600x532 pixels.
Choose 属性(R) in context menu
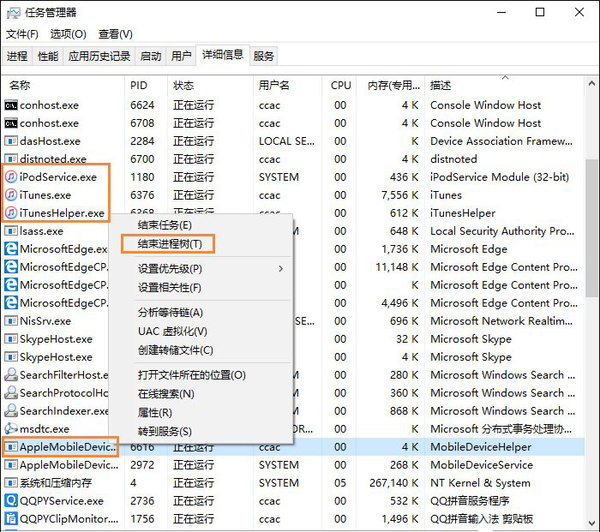coord(155,412)
